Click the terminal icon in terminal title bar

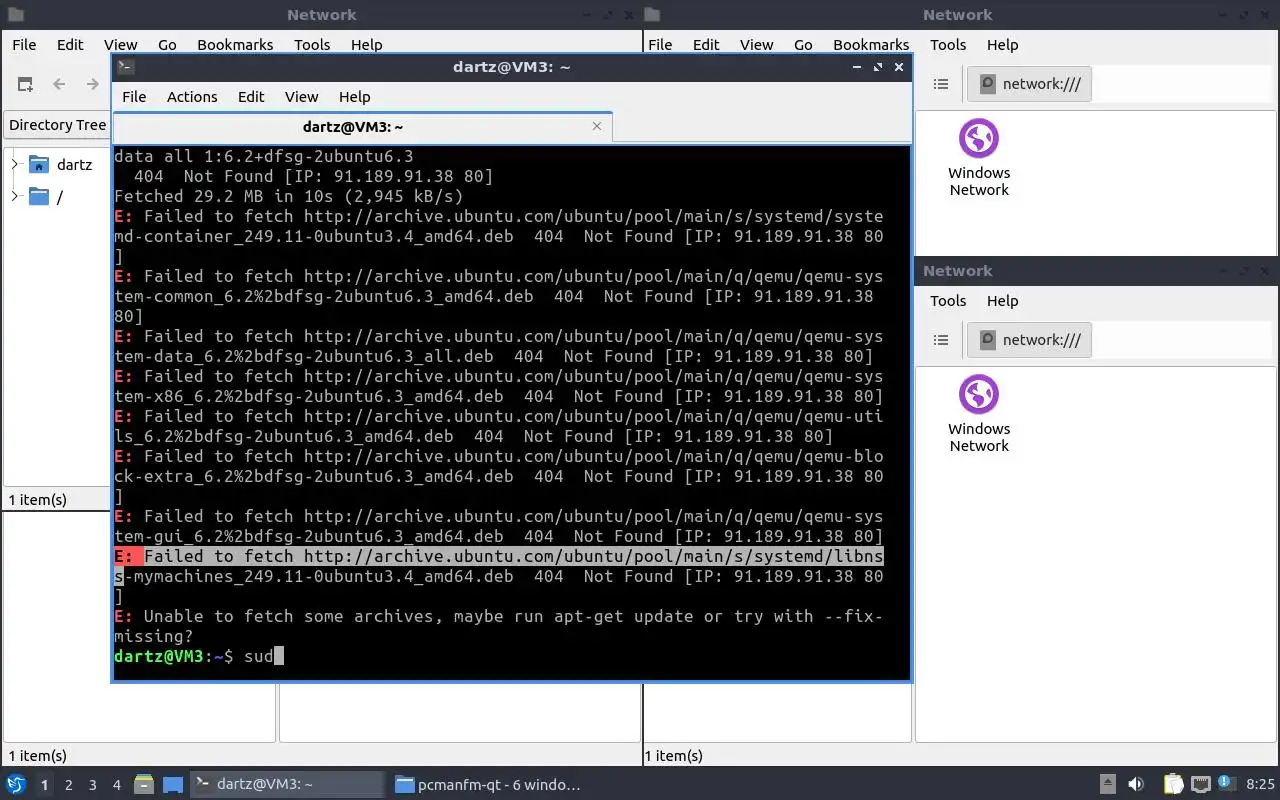(x=125, y=67)
